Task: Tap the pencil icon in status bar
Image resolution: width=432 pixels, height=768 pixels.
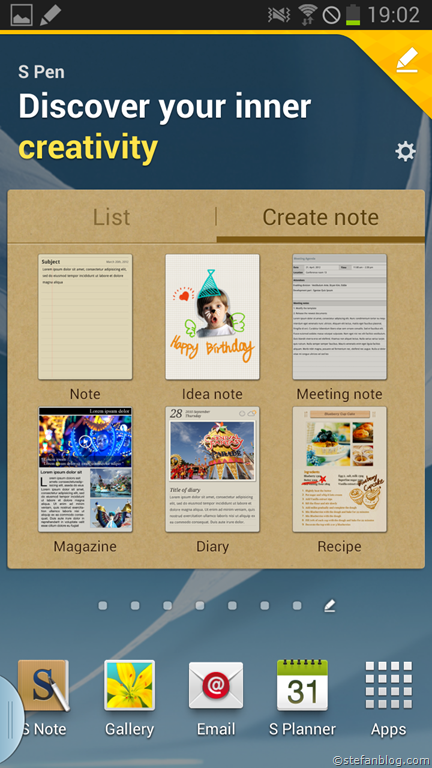Action: click(x=50, y=15)
